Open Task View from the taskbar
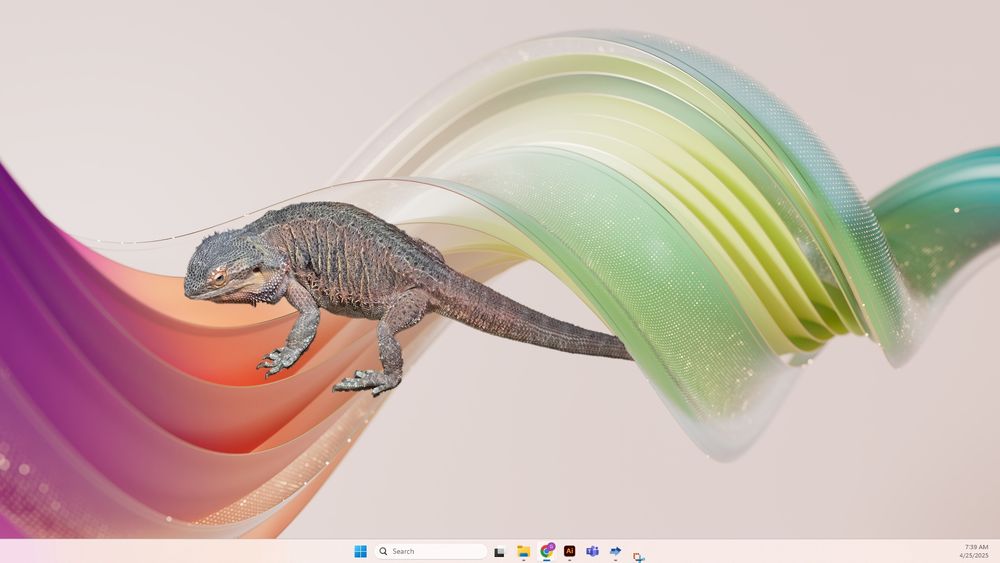 coord(500,552)
